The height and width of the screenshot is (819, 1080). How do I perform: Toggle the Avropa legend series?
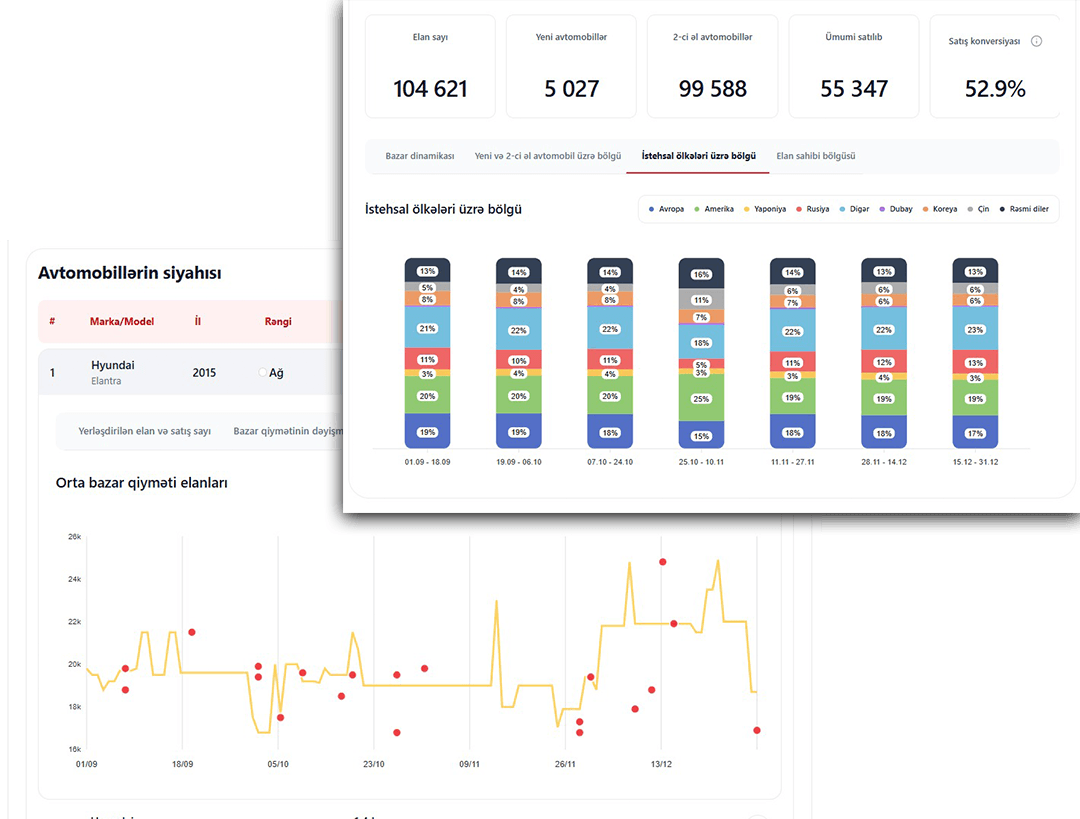pos(666,209)
